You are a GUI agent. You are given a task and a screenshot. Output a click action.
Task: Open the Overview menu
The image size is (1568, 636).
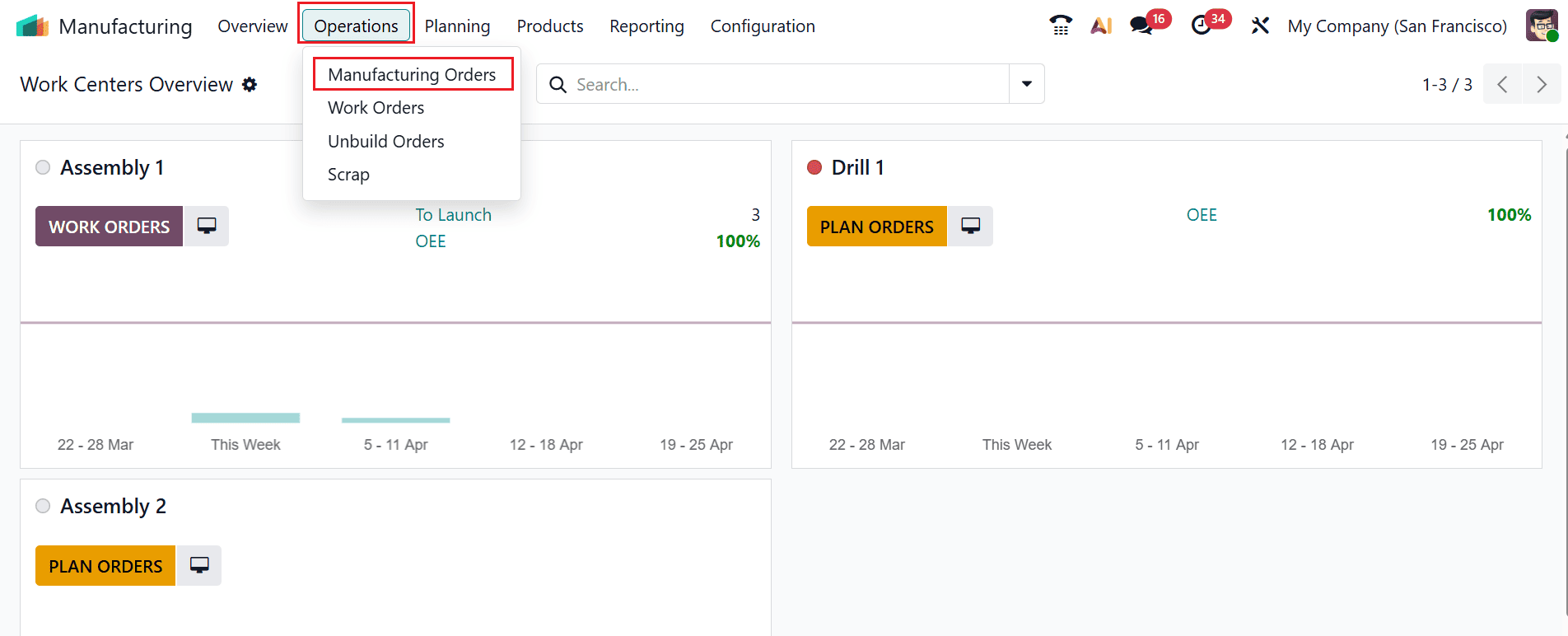pos(253,26)
